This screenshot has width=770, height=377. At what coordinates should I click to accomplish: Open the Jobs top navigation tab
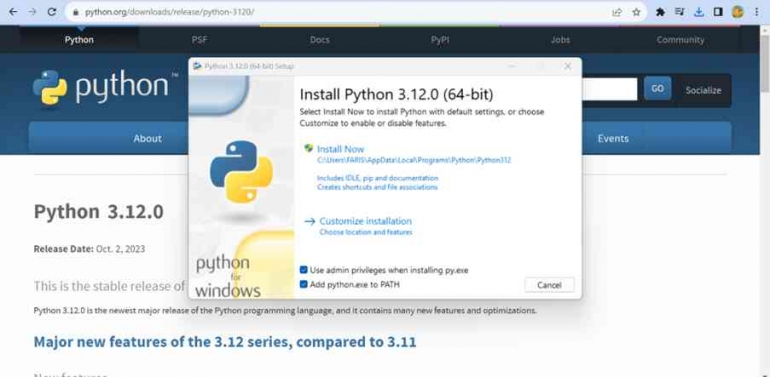560,40
